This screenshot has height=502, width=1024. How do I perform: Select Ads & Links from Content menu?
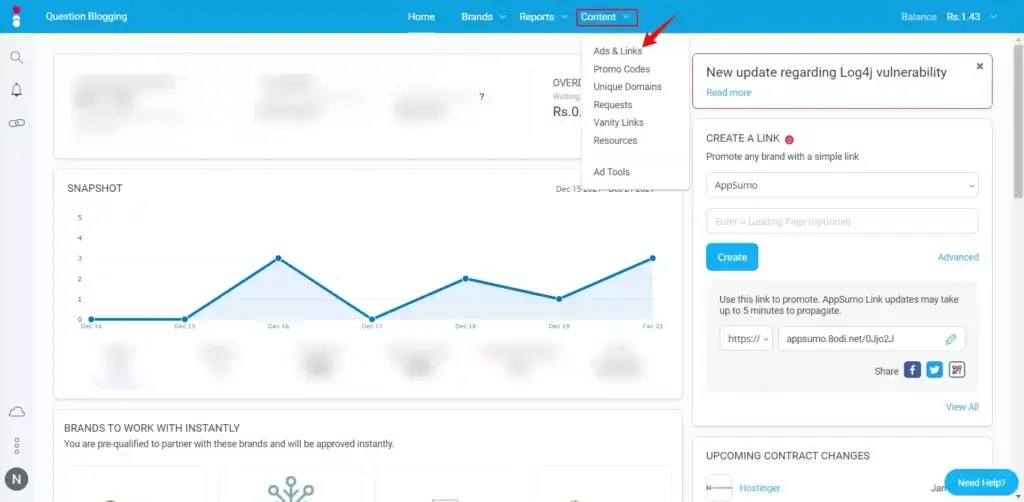pos(617,51)
